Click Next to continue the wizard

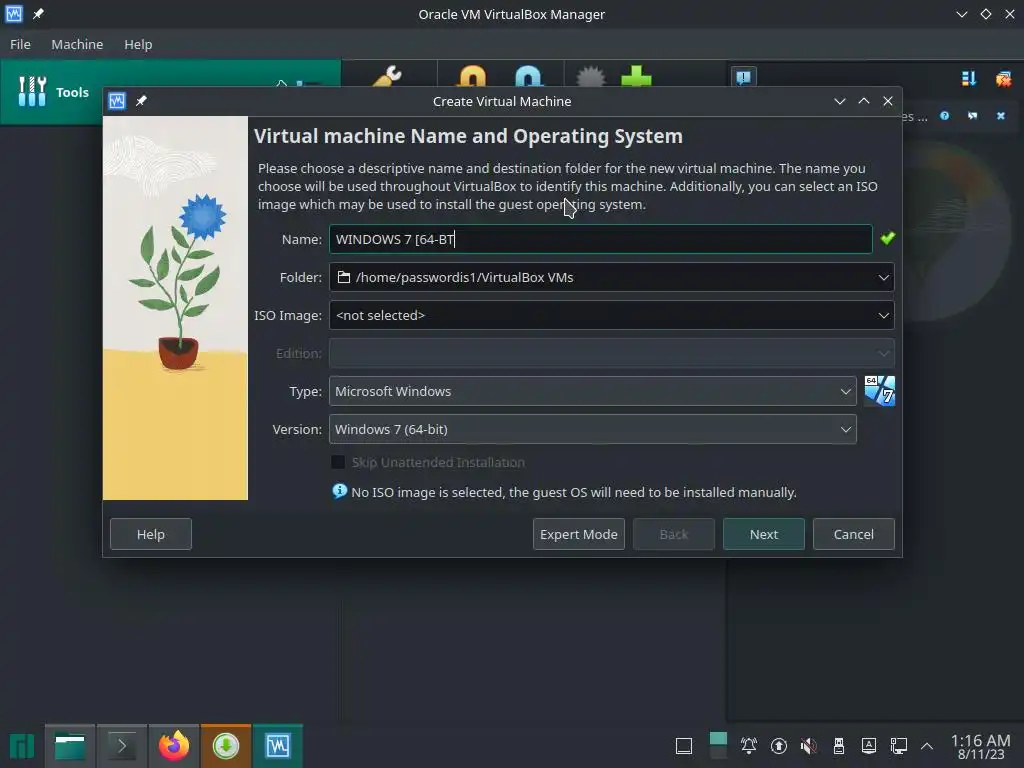(763, 534)
